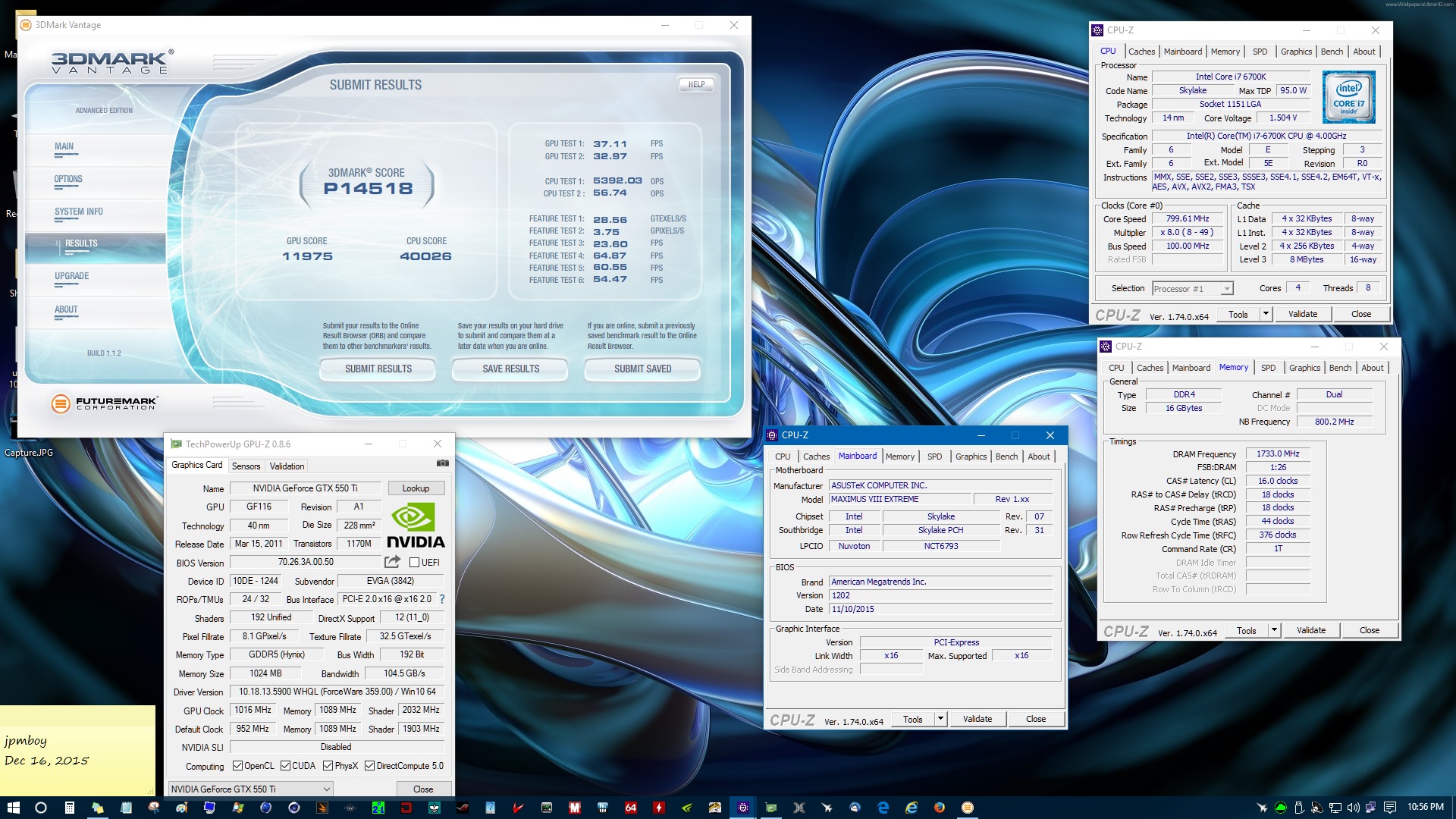Open the Action Center notification icon
The height and width of the screenshot is (819, 1456).
[1390, 808]
